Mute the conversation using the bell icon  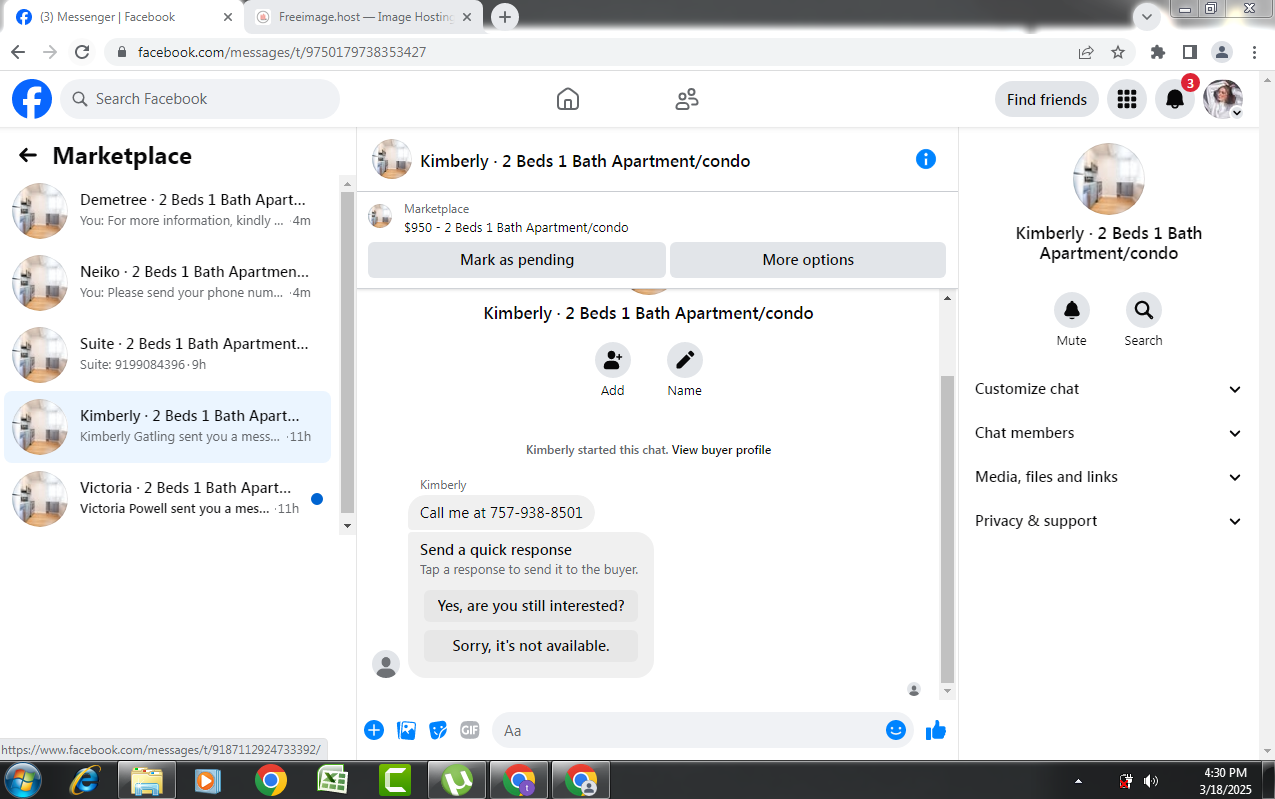click(x=1072, y=310)
